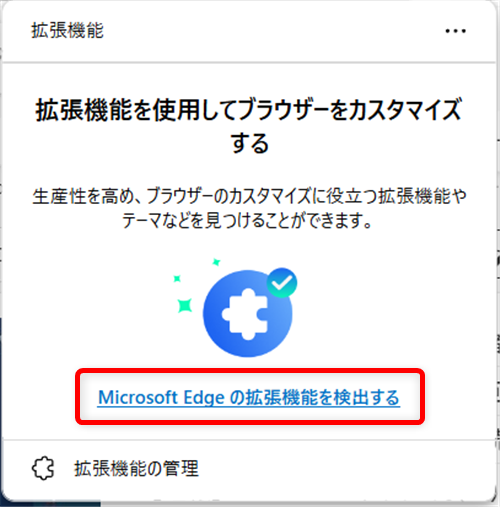Click the description line starting 生産性を高め
The image size is (500, 507).
[249, 196]
